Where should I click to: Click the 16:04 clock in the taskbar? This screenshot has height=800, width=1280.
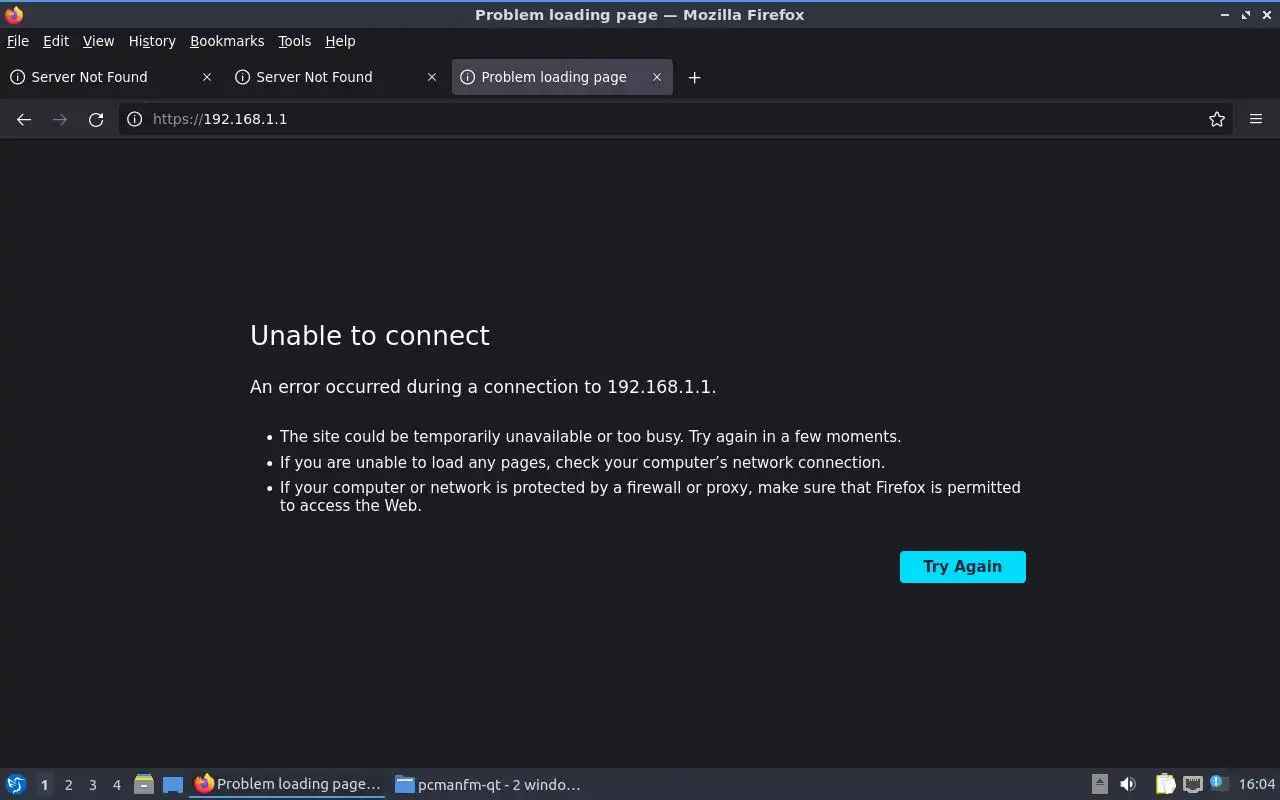[x=1257, y=784]
